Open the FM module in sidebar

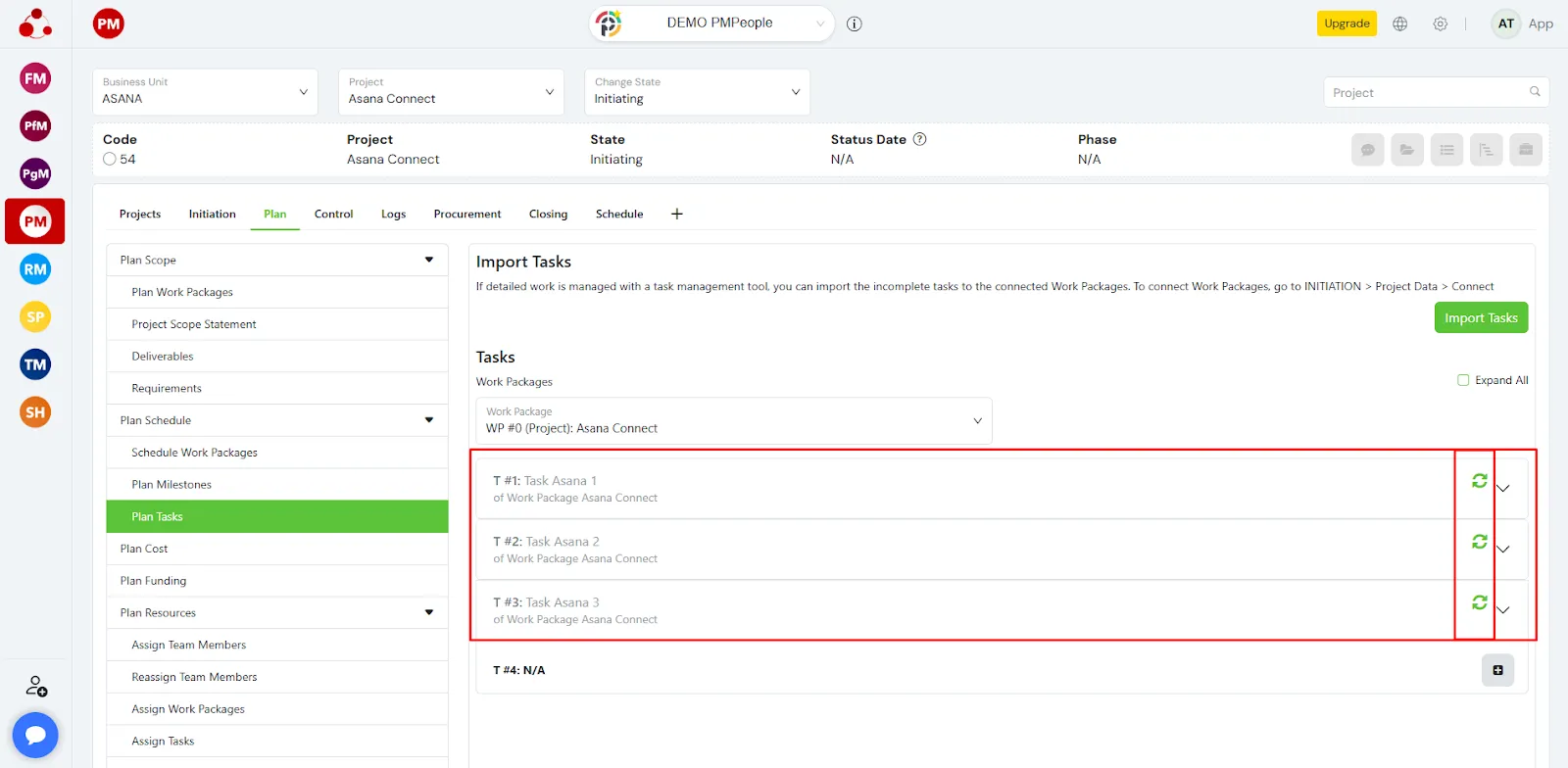(35, 78)
